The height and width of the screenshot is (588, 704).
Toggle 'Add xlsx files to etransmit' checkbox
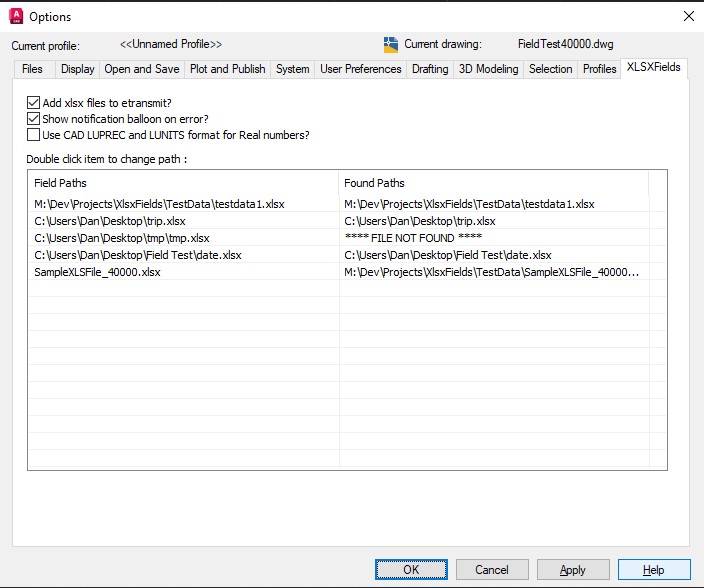point(34,103)
